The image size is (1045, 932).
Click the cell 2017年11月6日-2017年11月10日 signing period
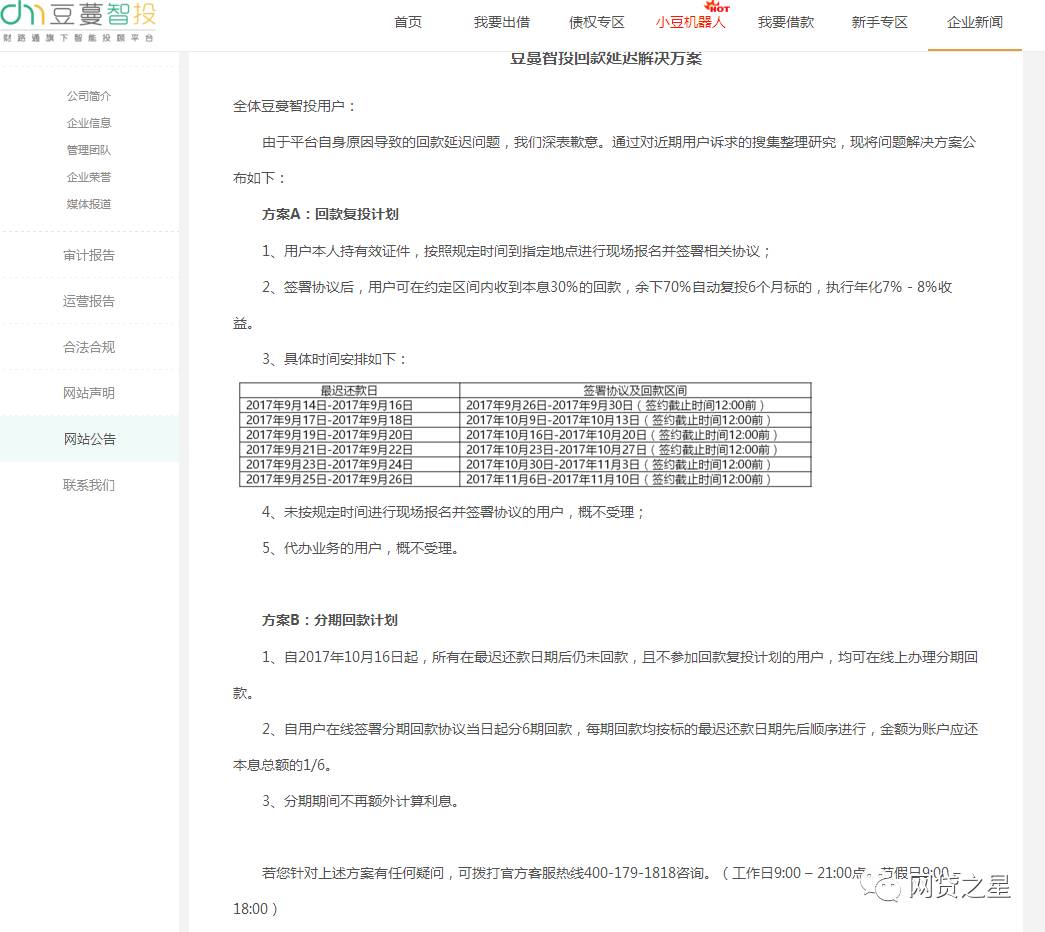[635, 479]
